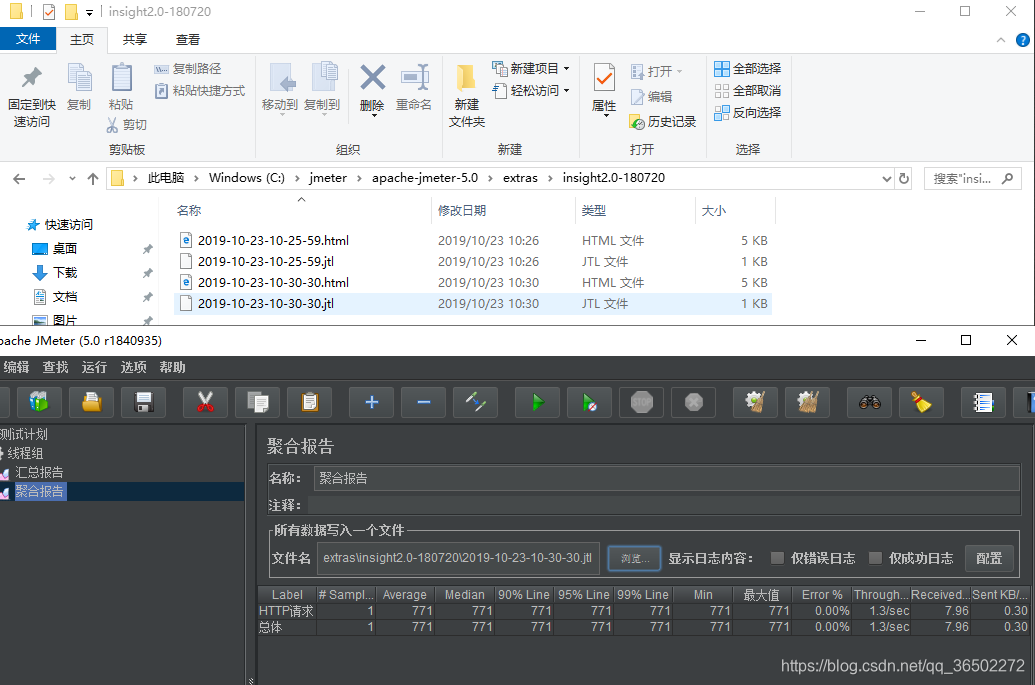Click the Edit (编辑) button in ribbon
This screenshot has height=685, width=1035.
click(x=651, y=97)
